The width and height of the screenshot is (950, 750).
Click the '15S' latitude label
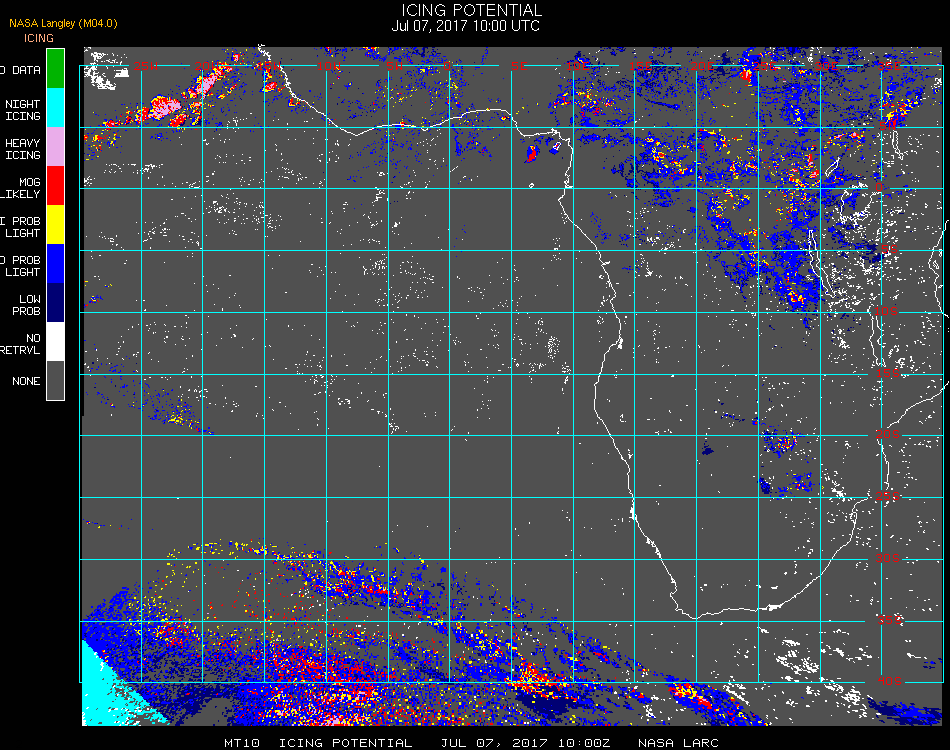(x=888, y=373)
